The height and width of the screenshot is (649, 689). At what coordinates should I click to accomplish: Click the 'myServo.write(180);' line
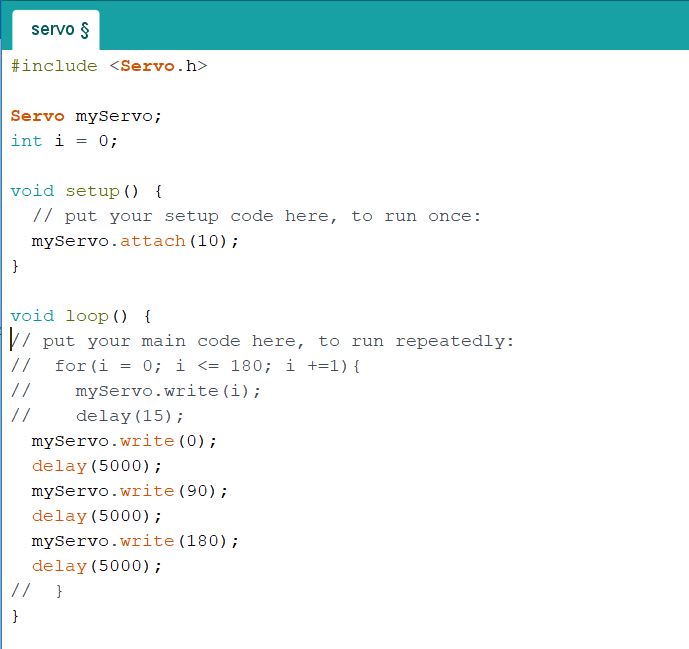tap(135, 541)
